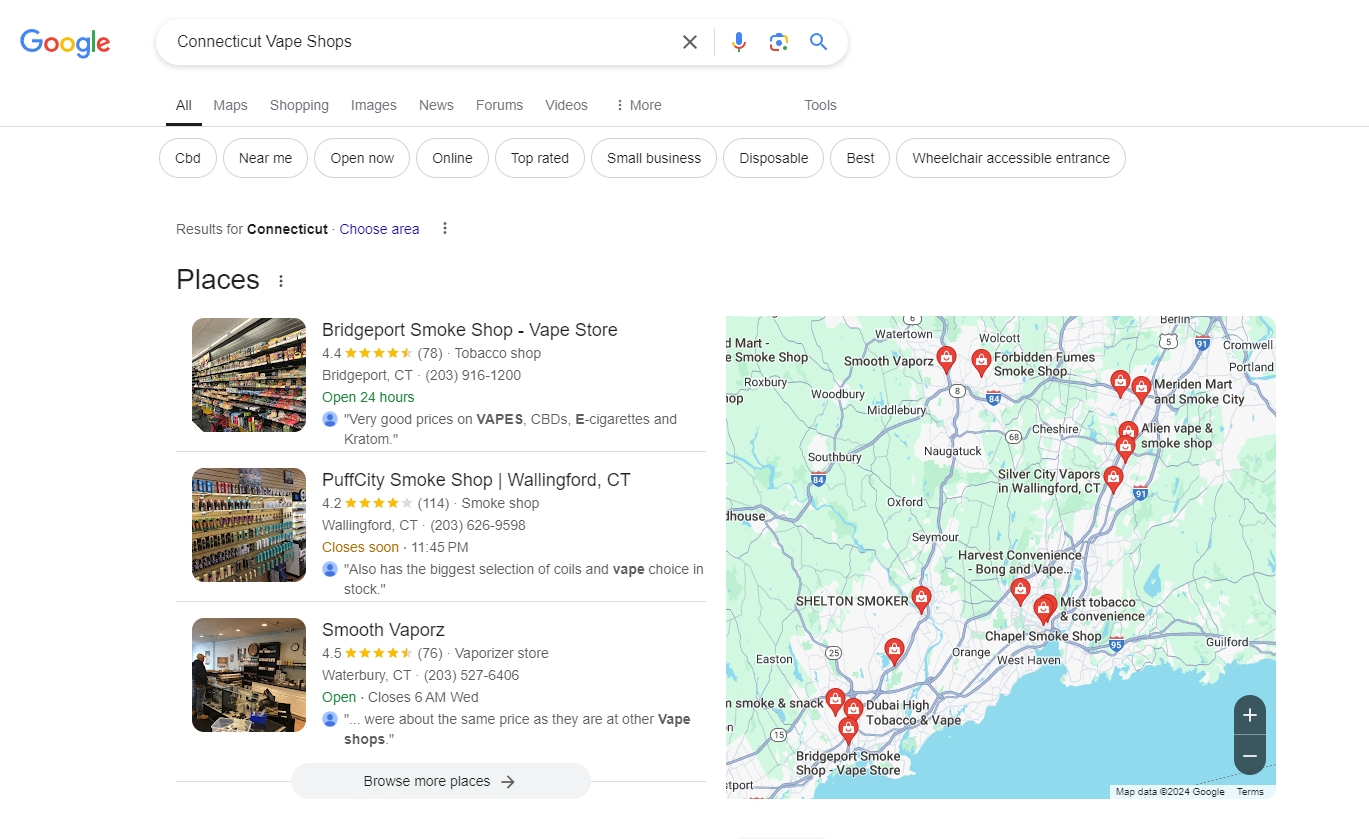Screen dimensions: 1369x839
Task: Open Smooth Vaporz store photo thumbnail
Action: point(249,675)
